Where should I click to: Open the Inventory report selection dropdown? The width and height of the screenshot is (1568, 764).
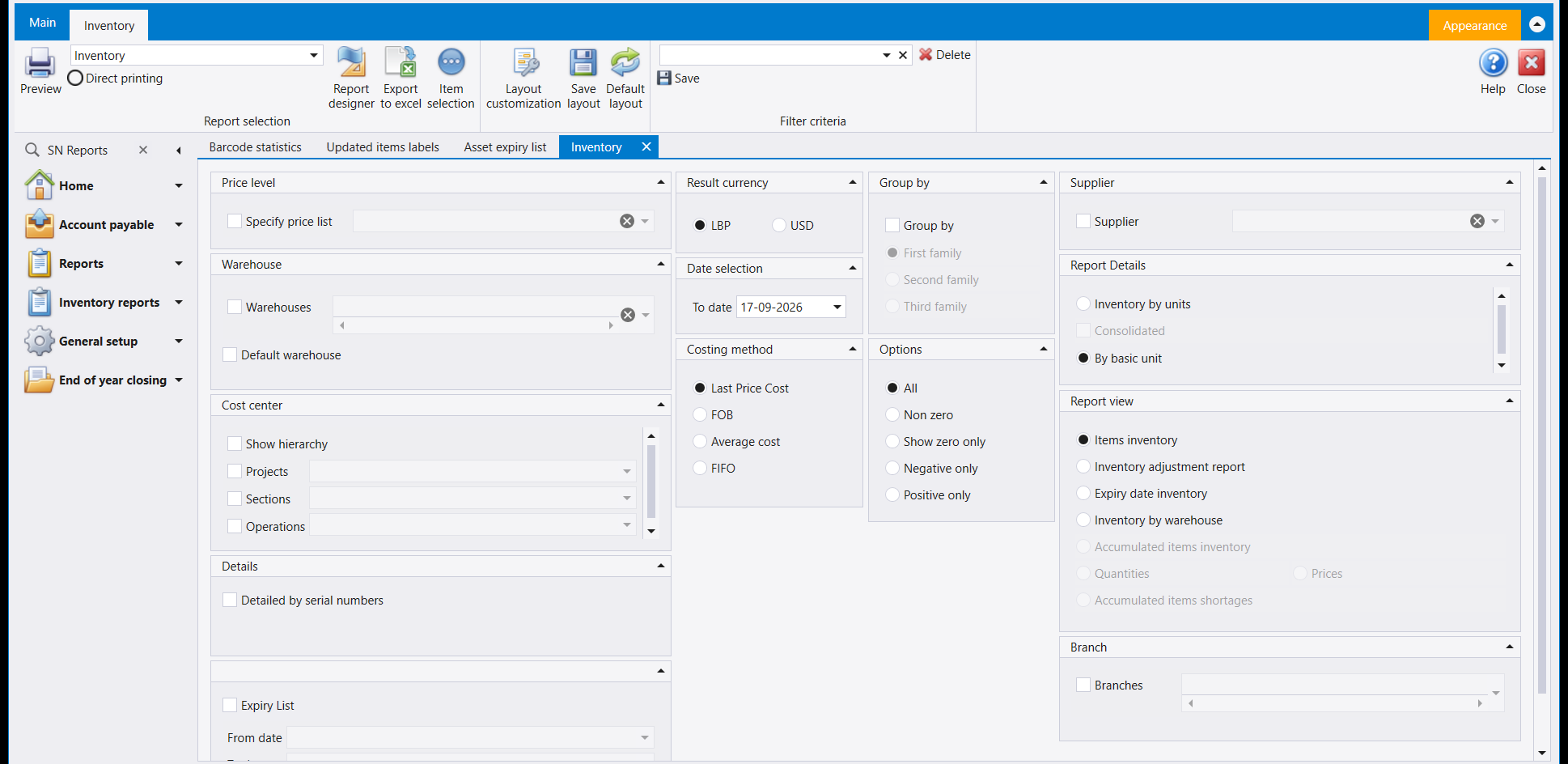point(314,56)
